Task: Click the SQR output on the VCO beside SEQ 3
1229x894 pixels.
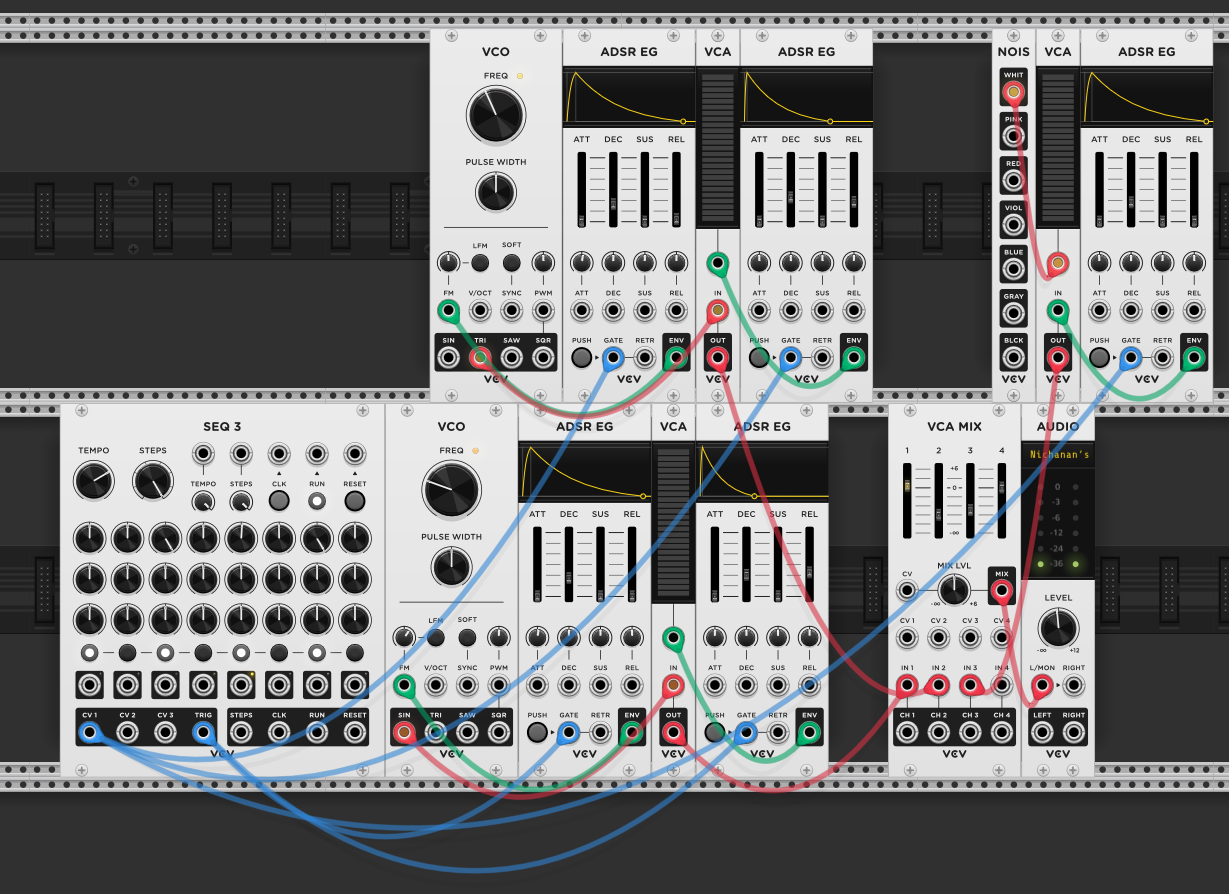Action: point(499,733)
